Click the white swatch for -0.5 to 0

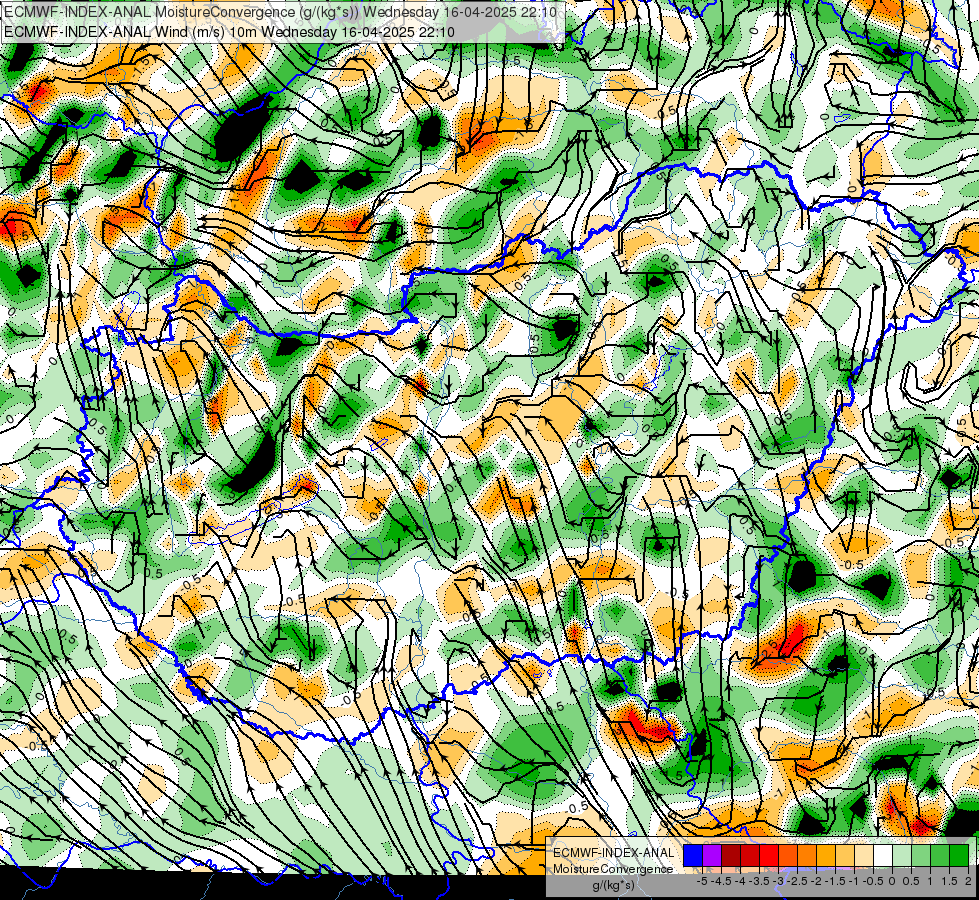coord(883,856)
